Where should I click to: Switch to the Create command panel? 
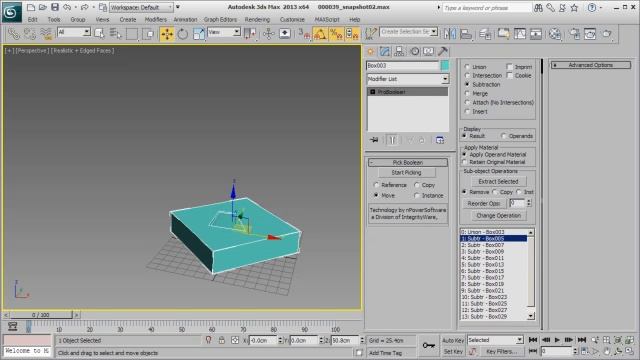(x=371, y=51)
